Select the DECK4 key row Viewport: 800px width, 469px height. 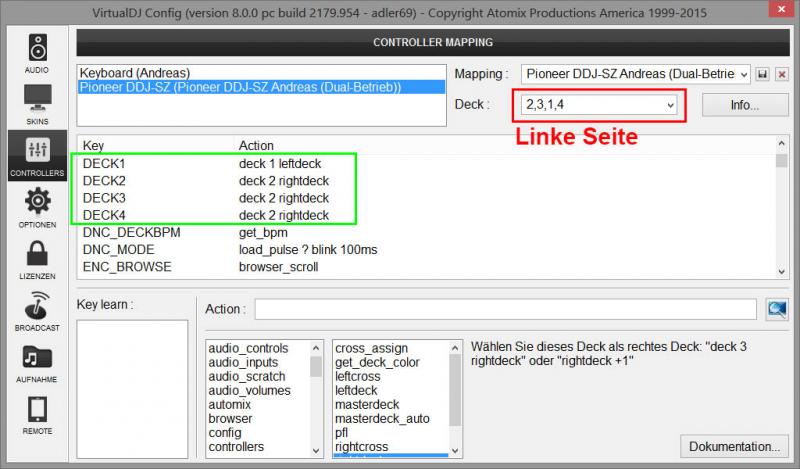coord(426,215)
